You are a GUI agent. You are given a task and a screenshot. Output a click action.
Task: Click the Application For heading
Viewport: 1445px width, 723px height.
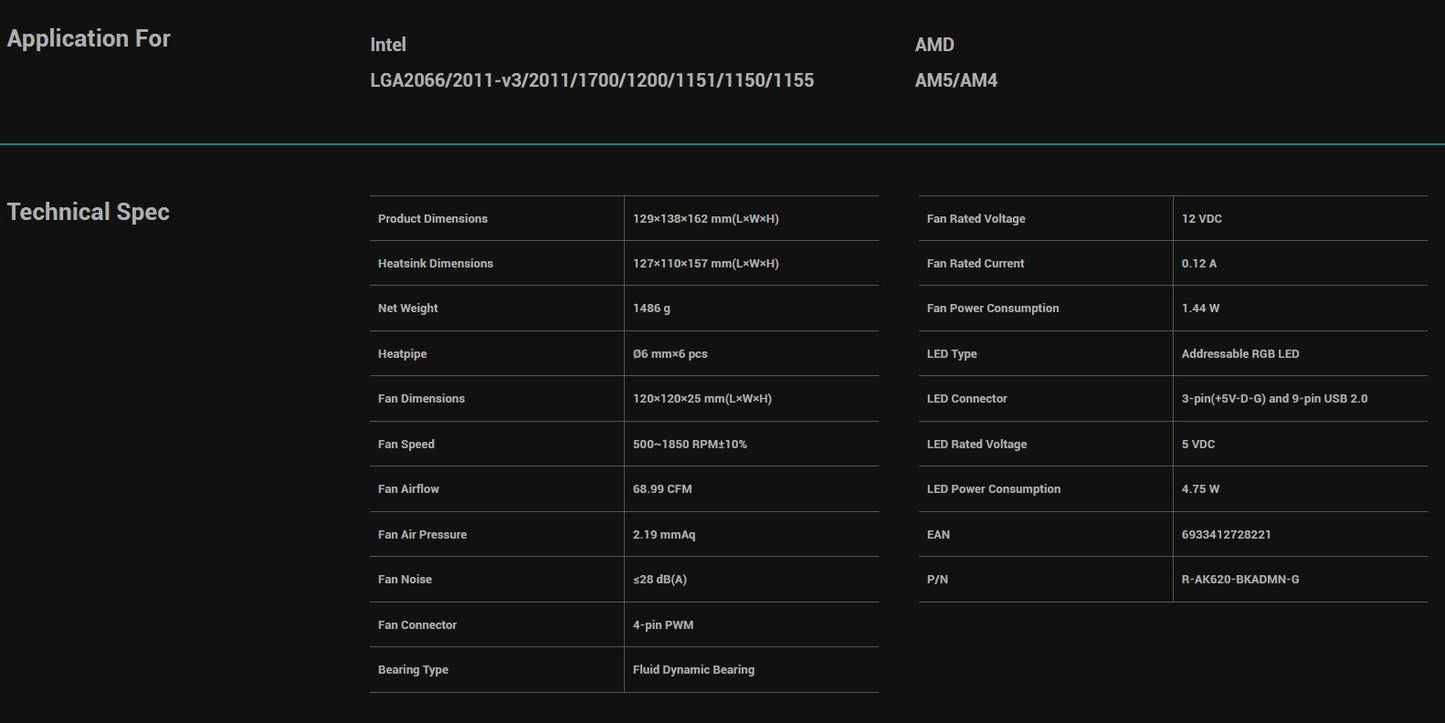point(89,39)
